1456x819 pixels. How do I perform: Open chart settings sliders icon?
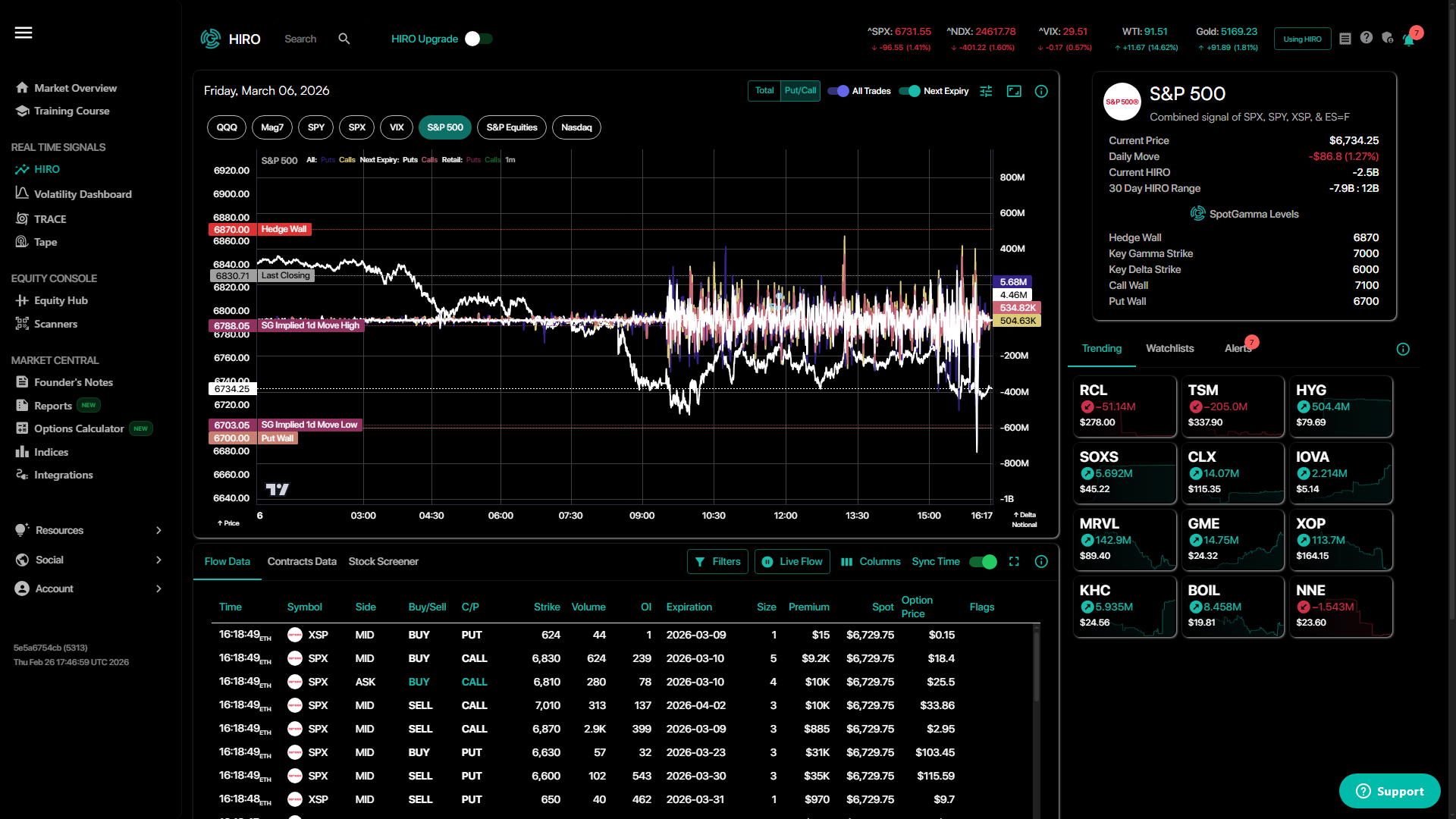click(986, 91)
